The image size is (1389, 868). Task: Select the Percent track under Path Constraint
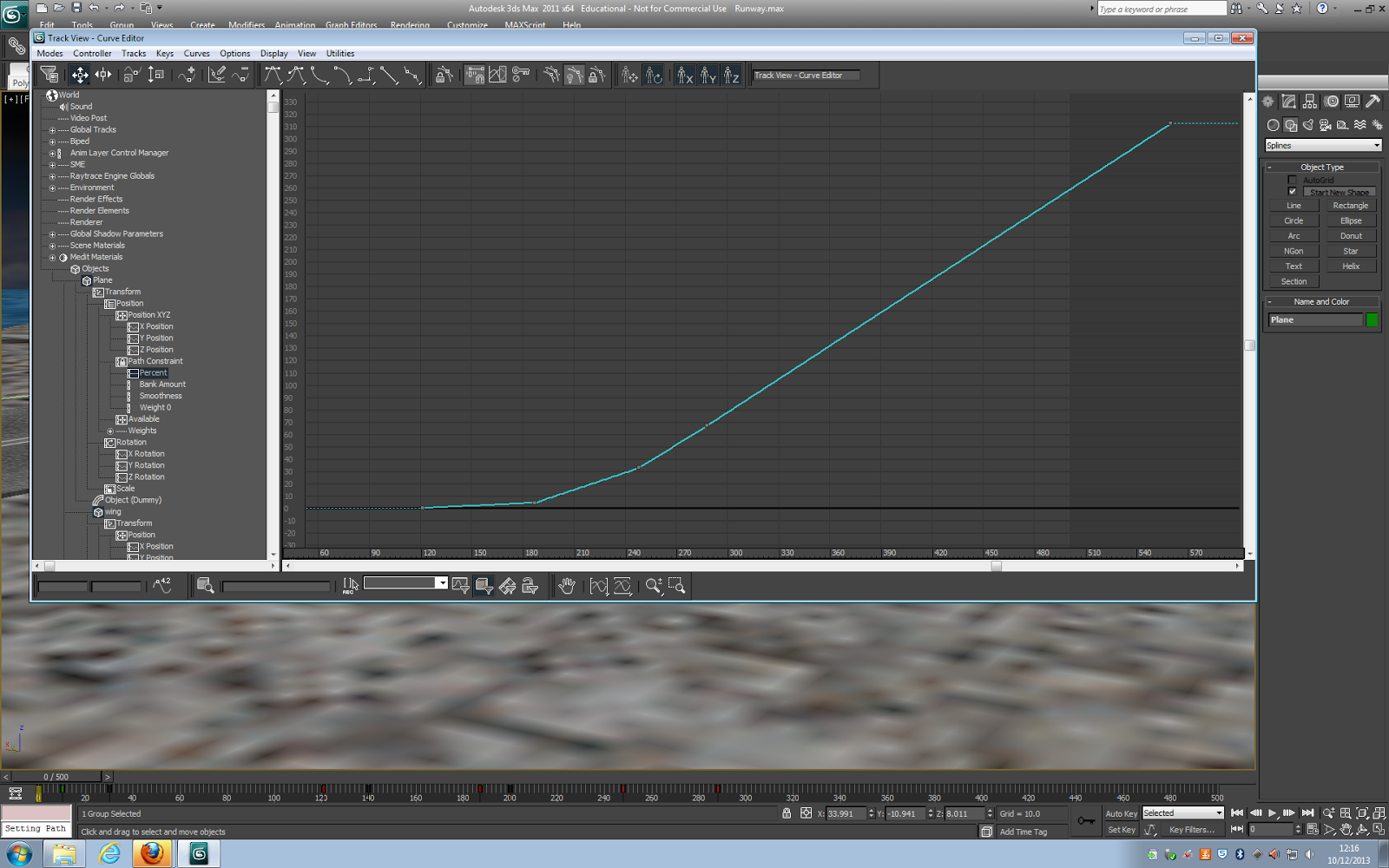(x=152, y=372)
